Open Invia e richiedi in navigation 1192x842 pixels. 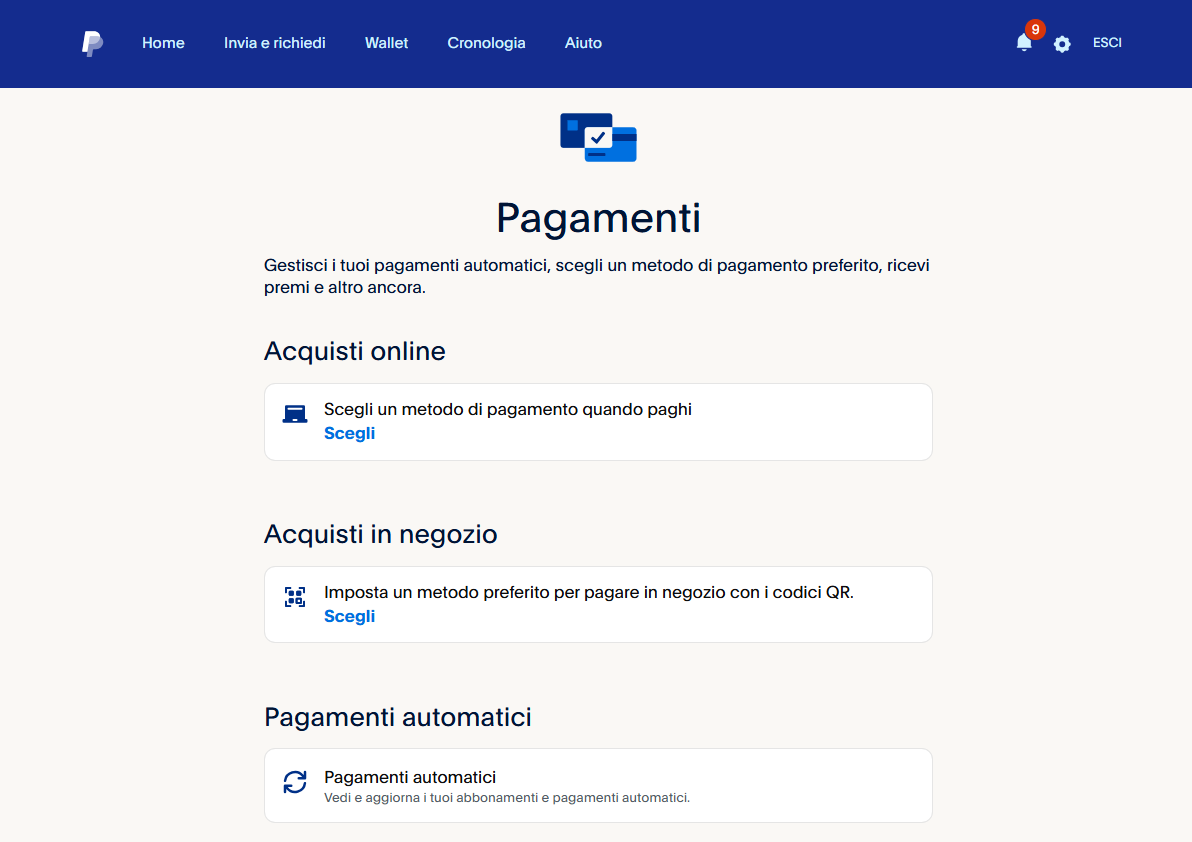point(274,43)
